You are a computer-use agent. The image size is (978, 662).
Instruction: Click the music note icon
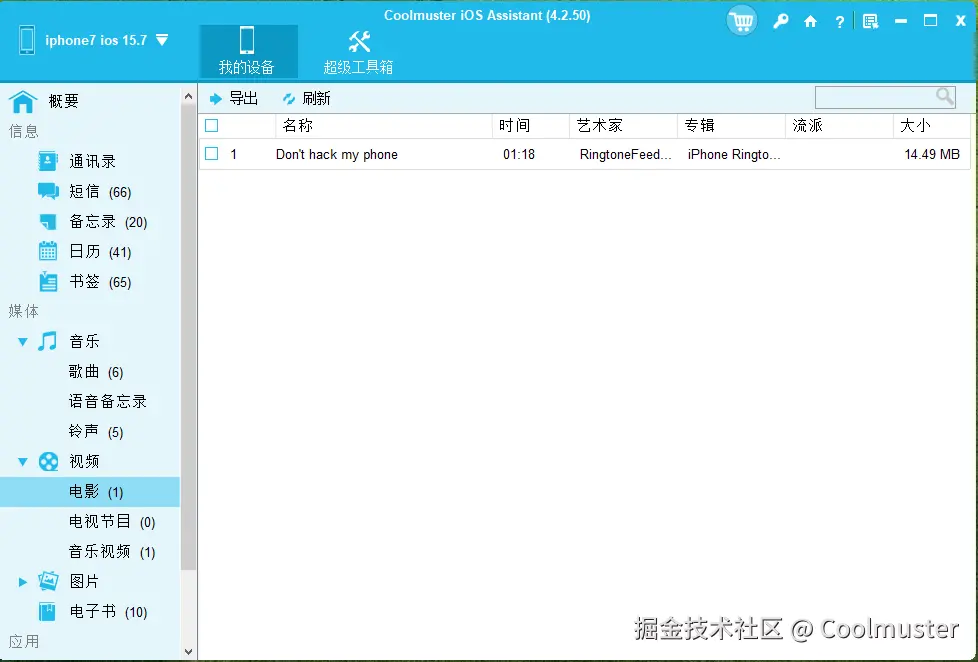point(47,341)
